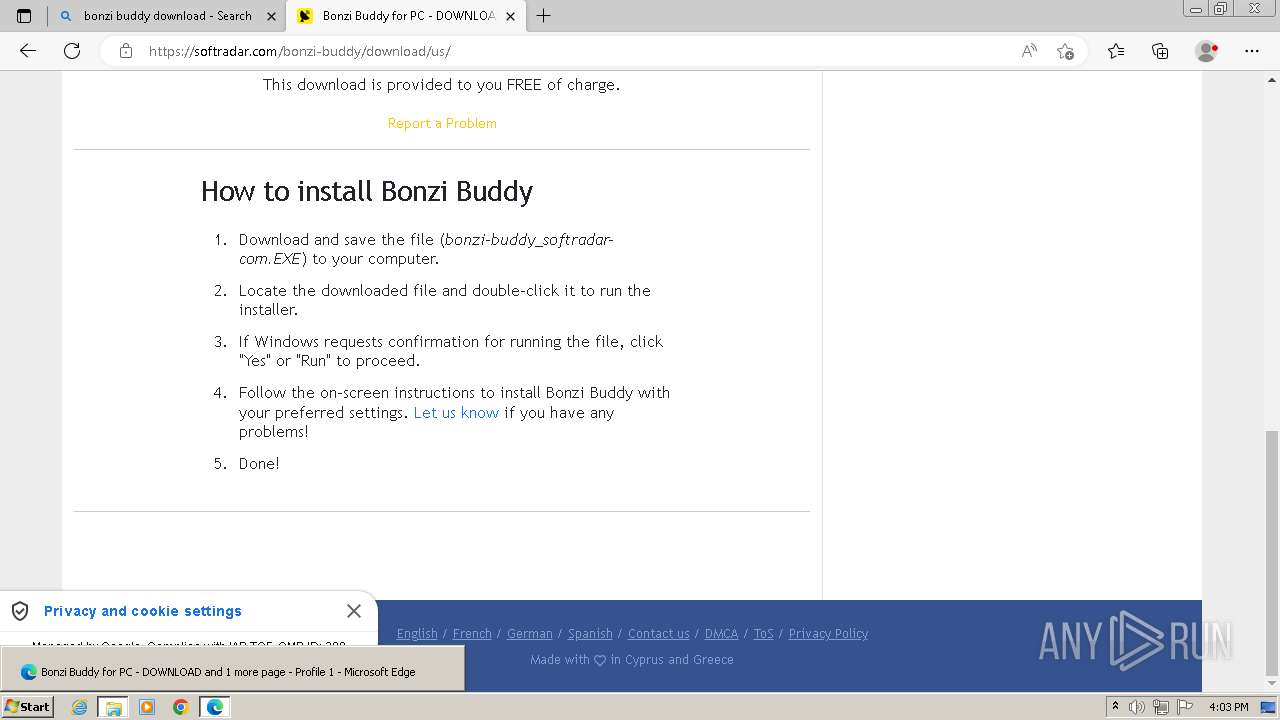Launch Internet Explorer from taskbar
This screenshot has width=1280, height=720.
(x=80, y=707)
